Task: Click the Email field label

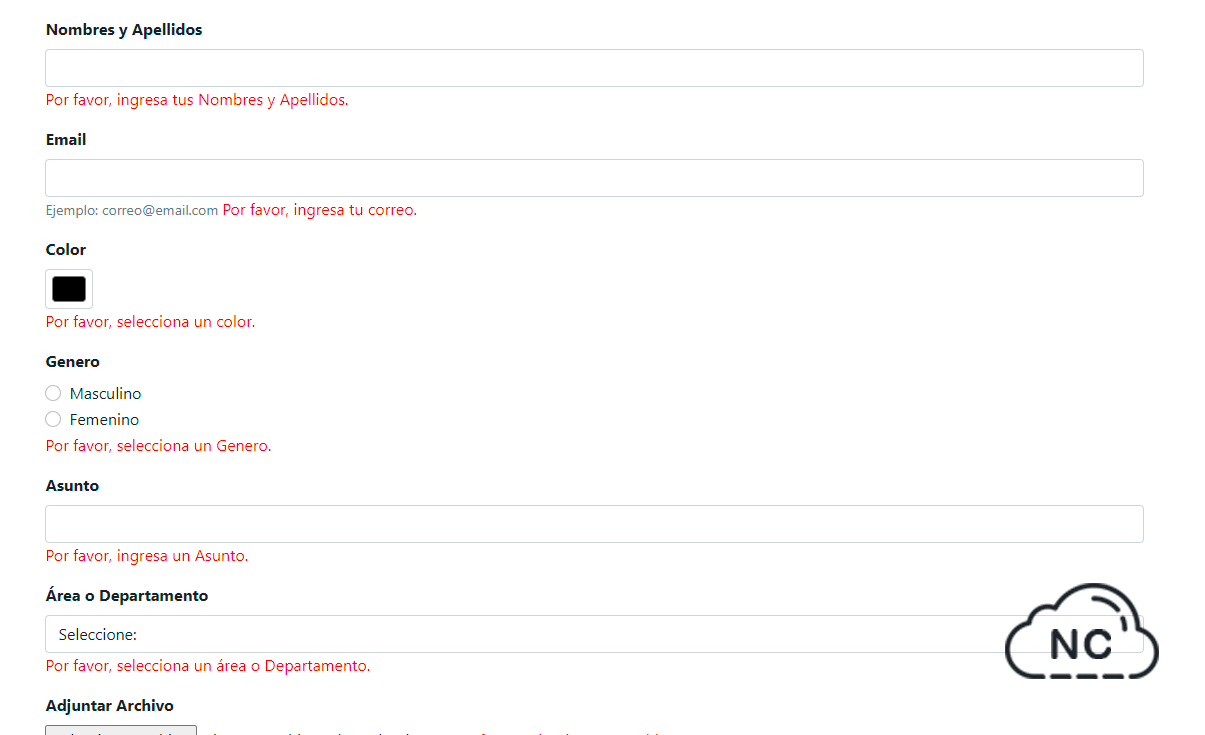Action: tap(65, 139)
